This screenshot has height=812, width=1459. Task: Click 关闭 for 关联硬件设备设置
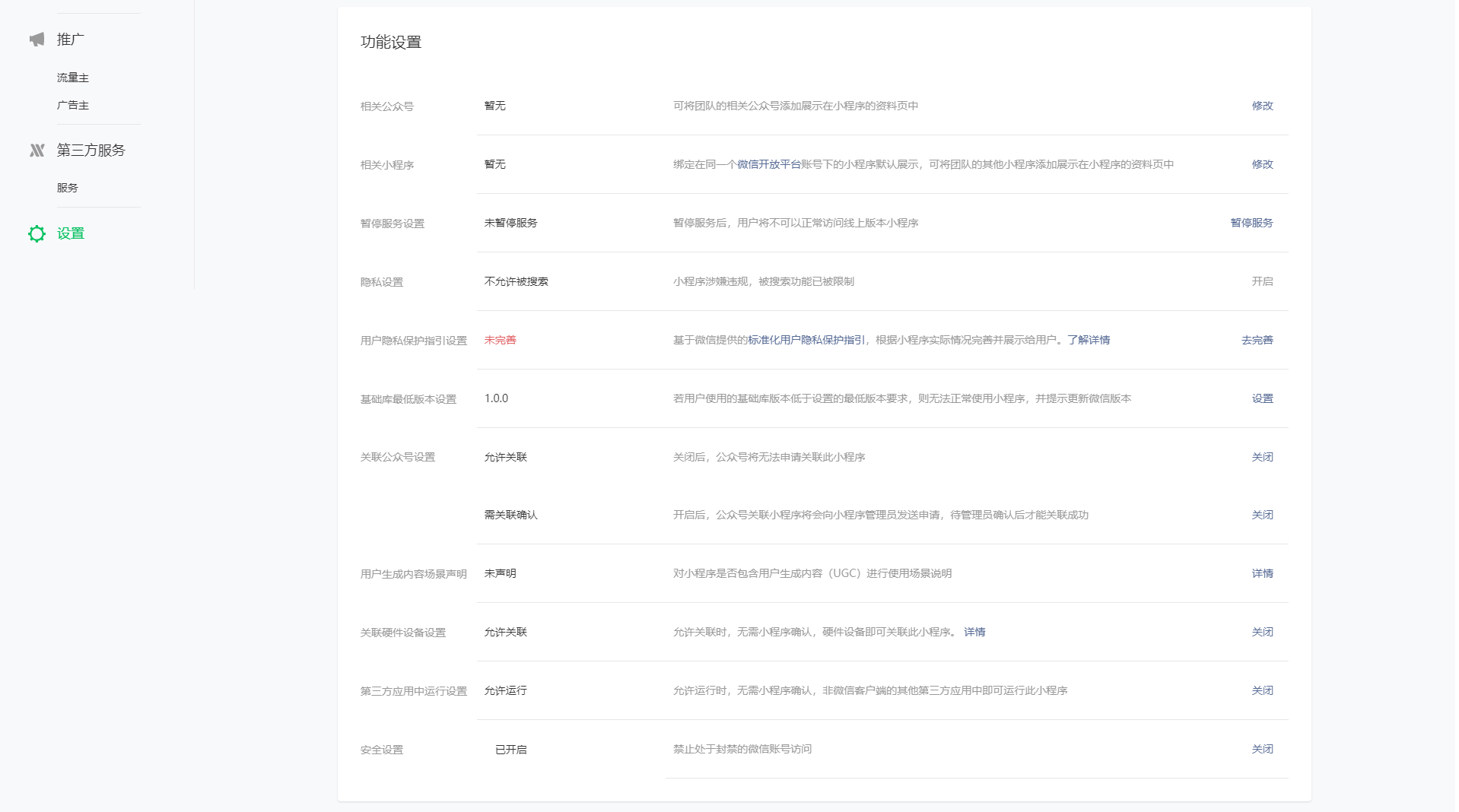1262,633
